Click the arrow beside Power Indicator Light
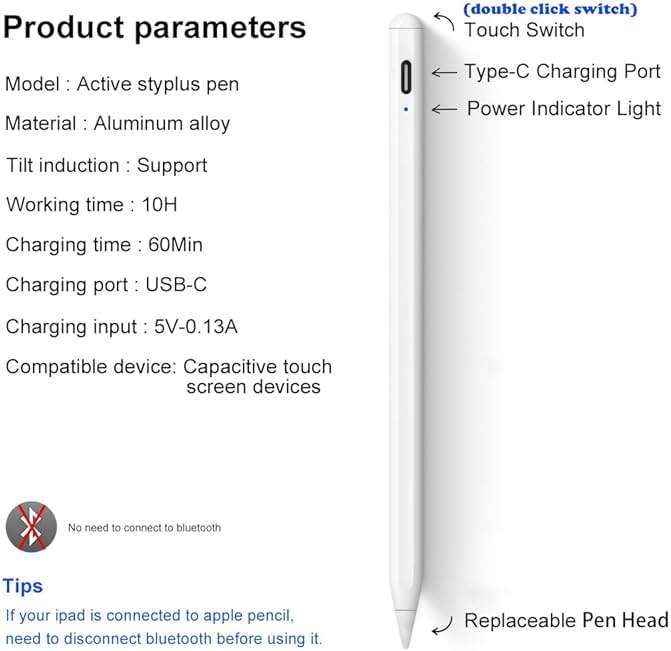 click(444, 110)
